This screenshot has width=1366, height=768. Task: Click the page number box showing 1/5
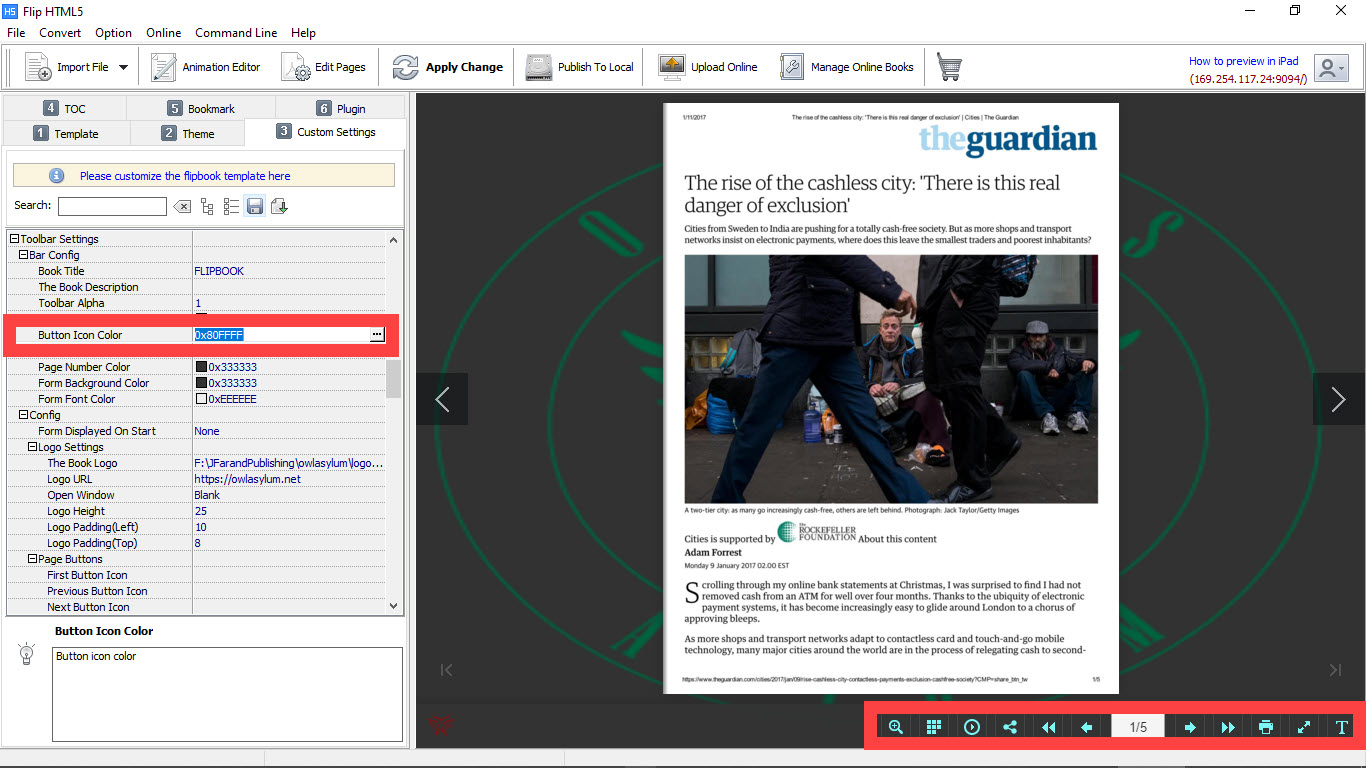click(1138, 727)
